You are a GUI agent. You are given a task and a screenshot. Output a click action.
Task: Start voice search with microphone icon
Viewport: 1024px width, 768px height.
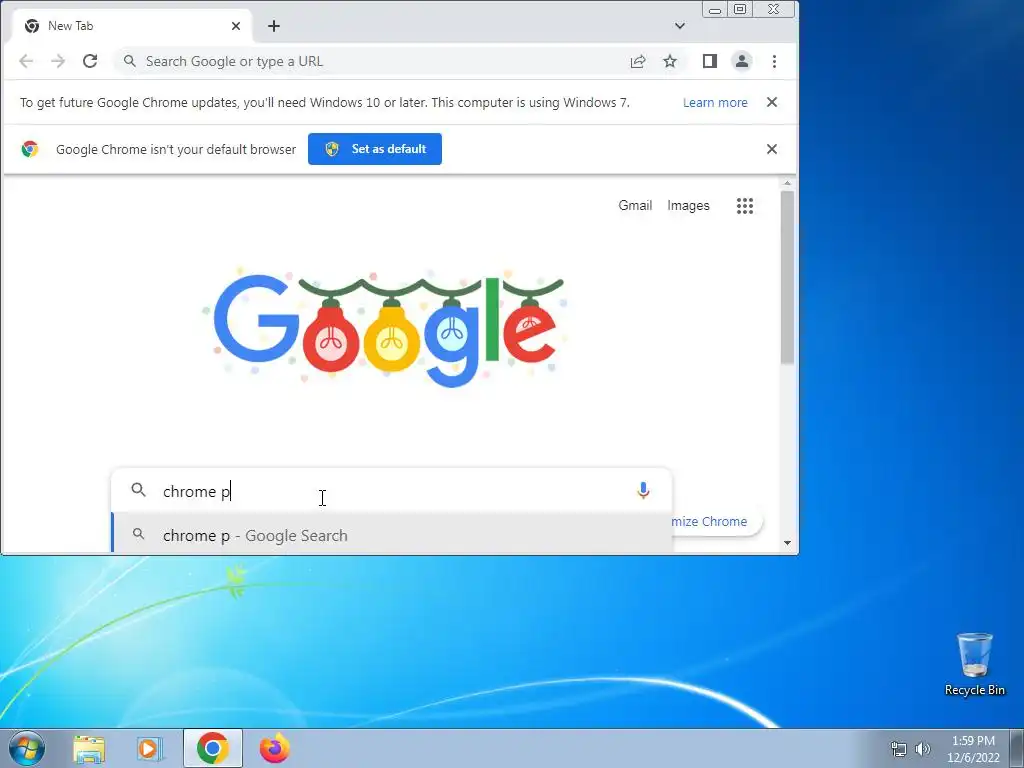click(643, 490)
